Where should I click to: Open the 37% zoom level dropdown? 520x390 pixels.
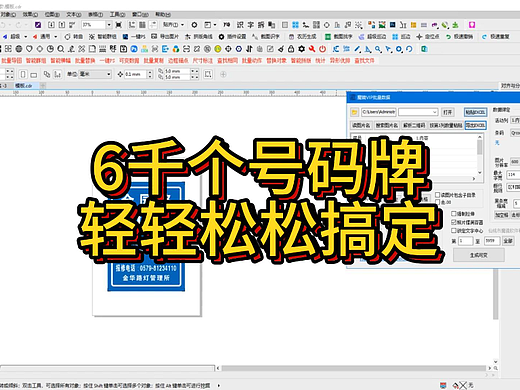pyautogui.click(x=109, y=25)
